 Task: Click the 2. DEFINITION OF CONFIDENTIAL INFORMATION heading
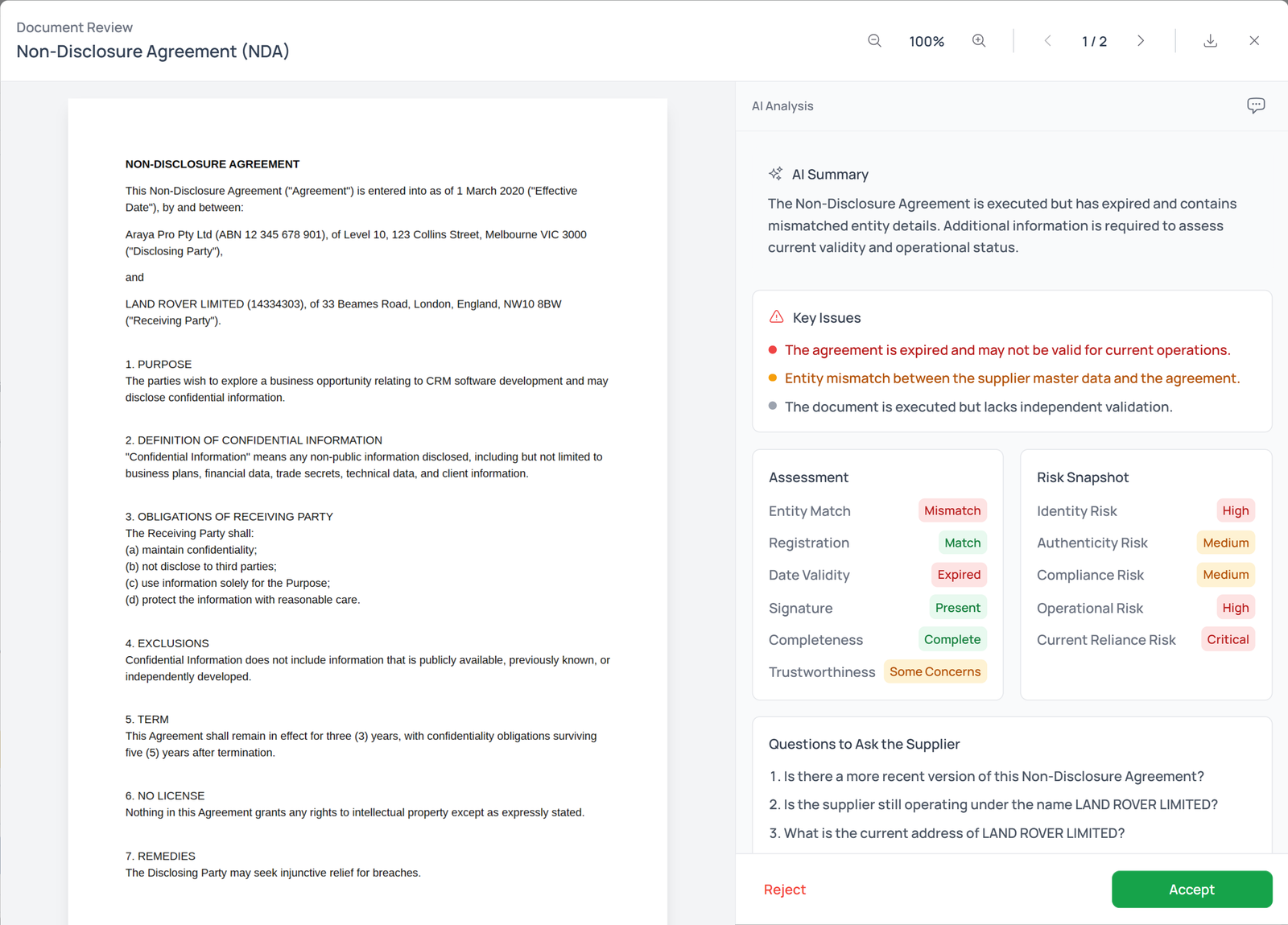click(254, 440)
